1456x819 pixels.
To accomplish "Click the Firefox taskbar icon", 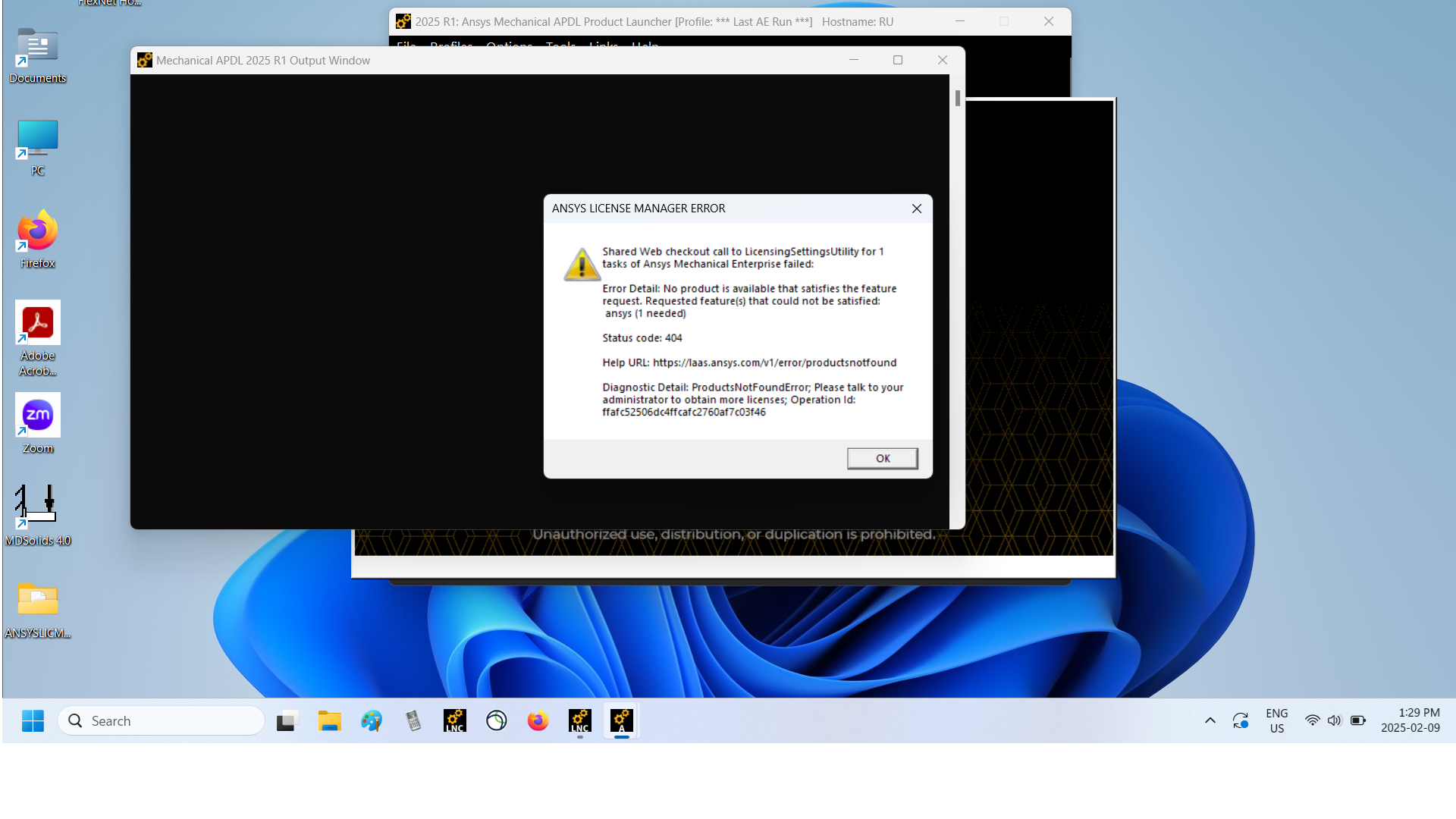I will (538, 720).
